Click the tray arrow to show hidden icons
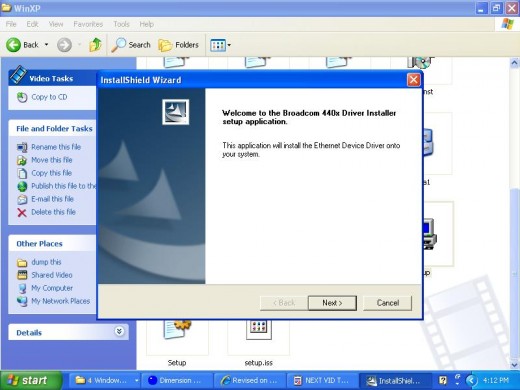Image resolution: width=520 pixels, height=390 pixels. tap(471, 380)
